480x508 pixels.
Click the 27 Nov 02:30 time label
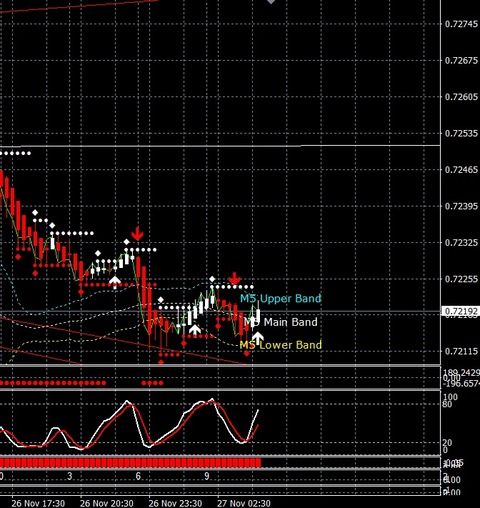tap(244, 503)
